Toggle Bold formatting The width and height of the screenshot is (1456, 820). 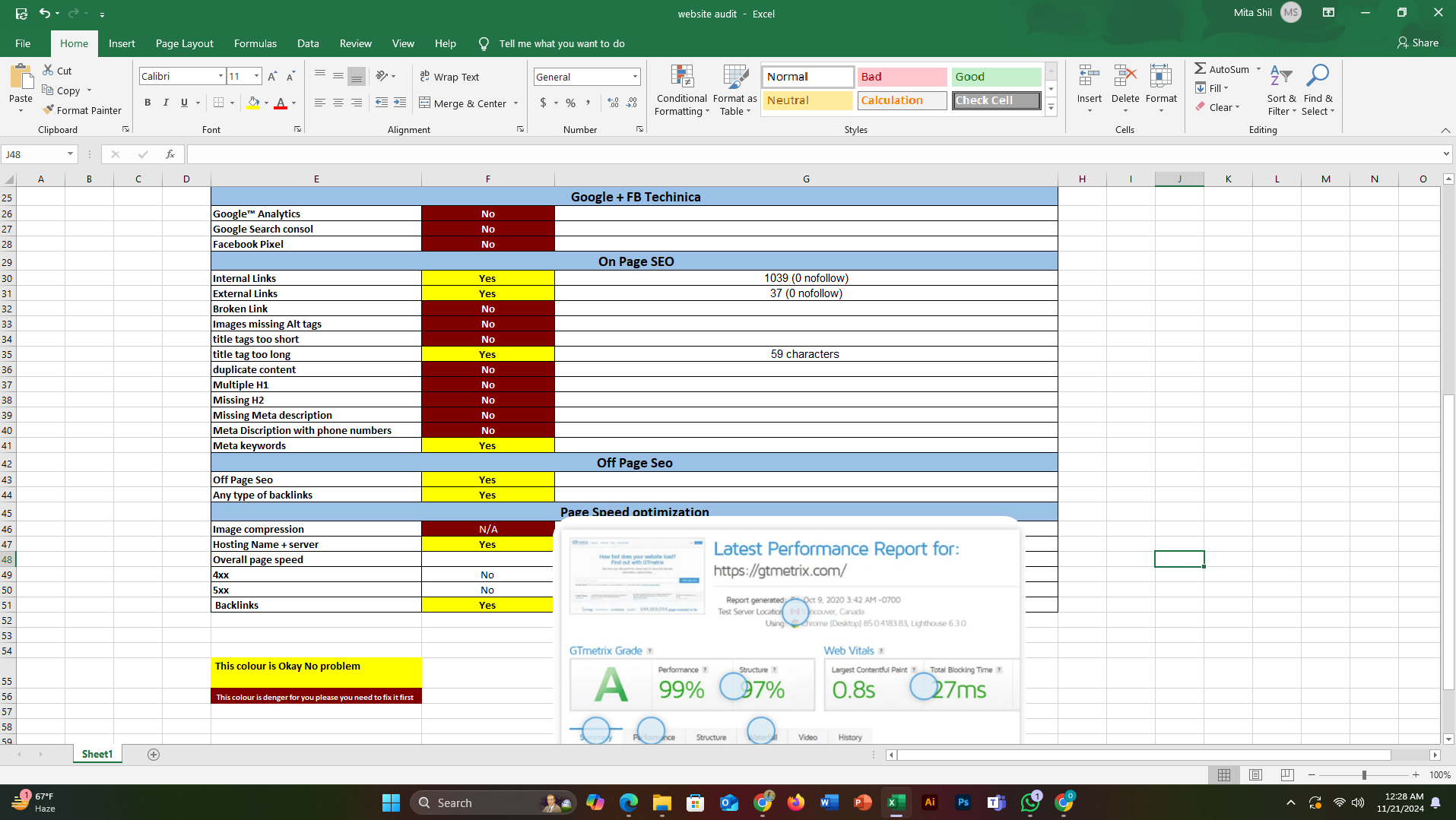pos(148,103)
